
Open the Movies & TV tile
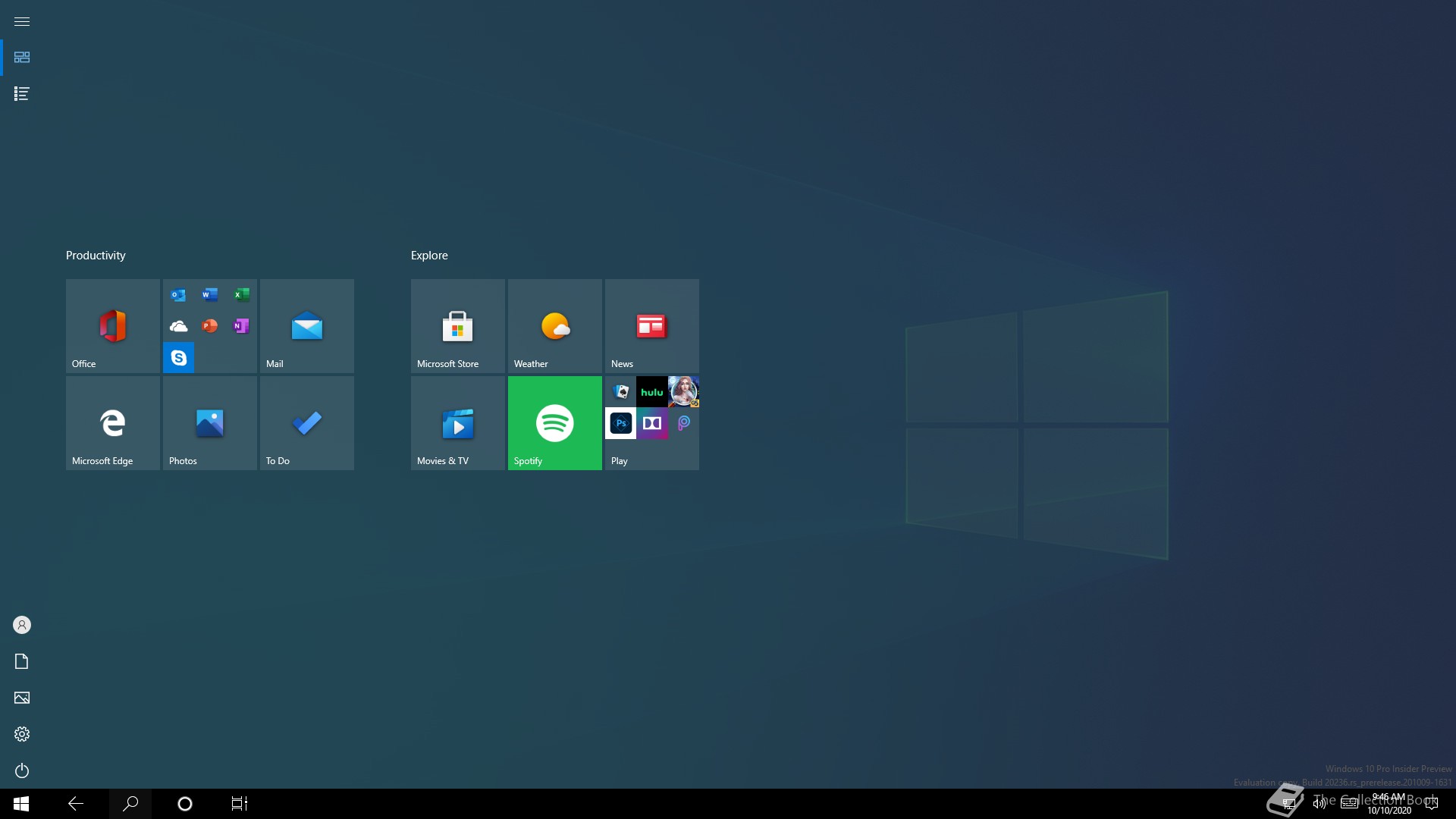(457, 423)
